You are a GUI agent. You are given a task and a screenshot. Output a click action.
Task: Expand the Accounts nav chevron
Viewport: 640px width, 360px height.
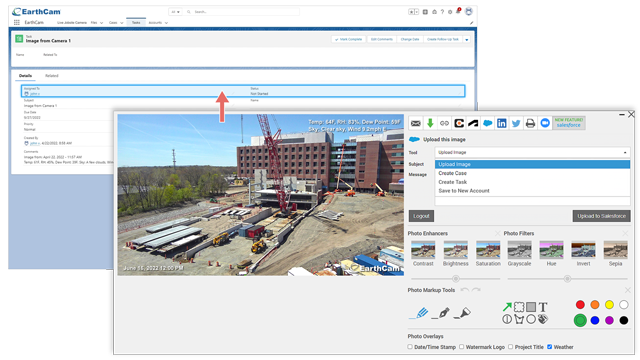[167, 23]
